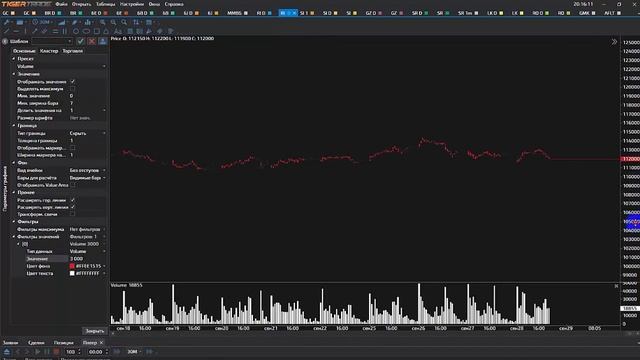Close the Volume indicator panel
The image size is (640, 360).
click(x=616, y=286)
